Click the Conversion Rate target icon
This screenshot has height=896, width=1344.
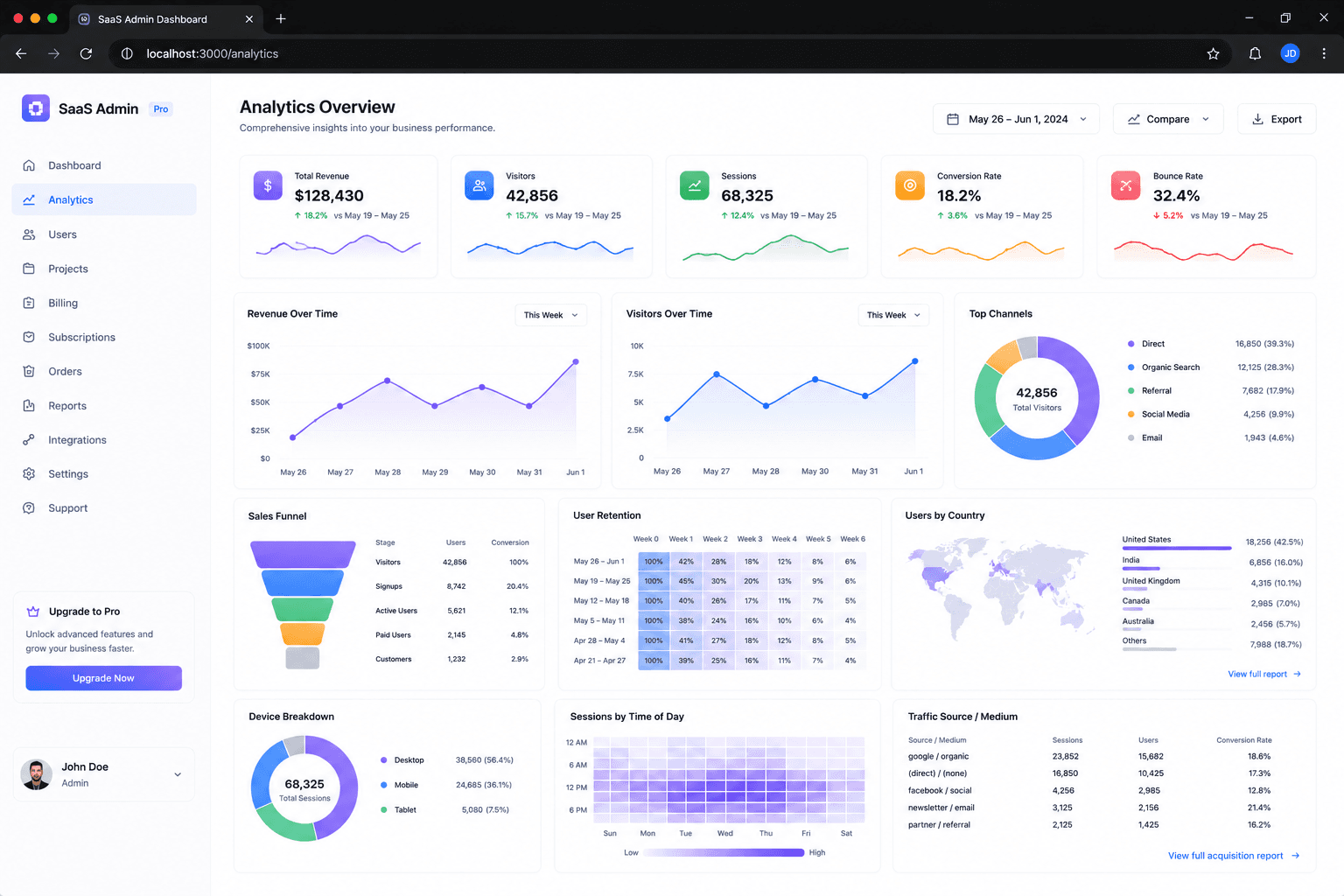coord(910,185)
